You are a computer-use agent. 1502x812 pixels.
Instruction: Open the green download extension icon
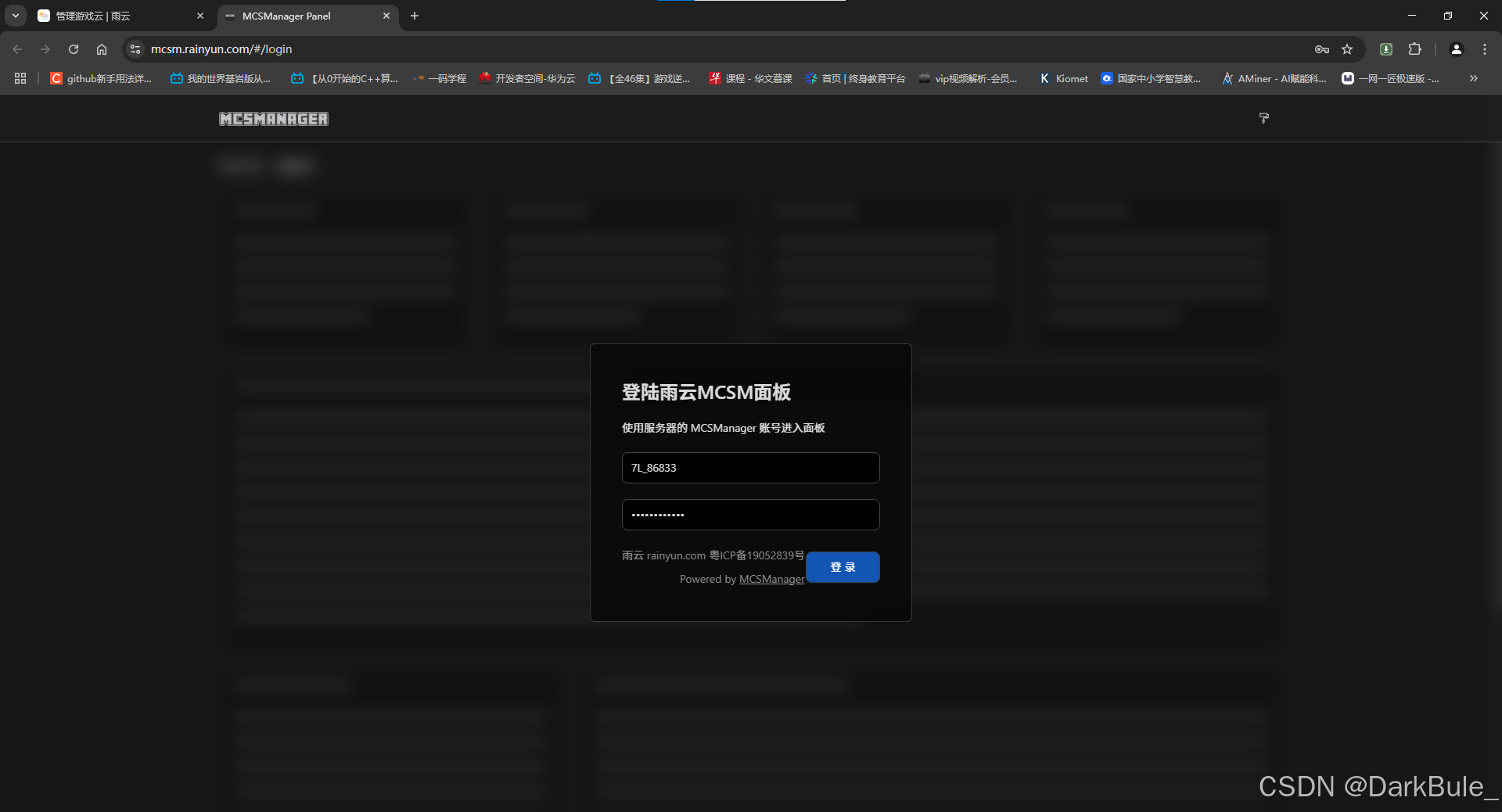click(1386, 49)
